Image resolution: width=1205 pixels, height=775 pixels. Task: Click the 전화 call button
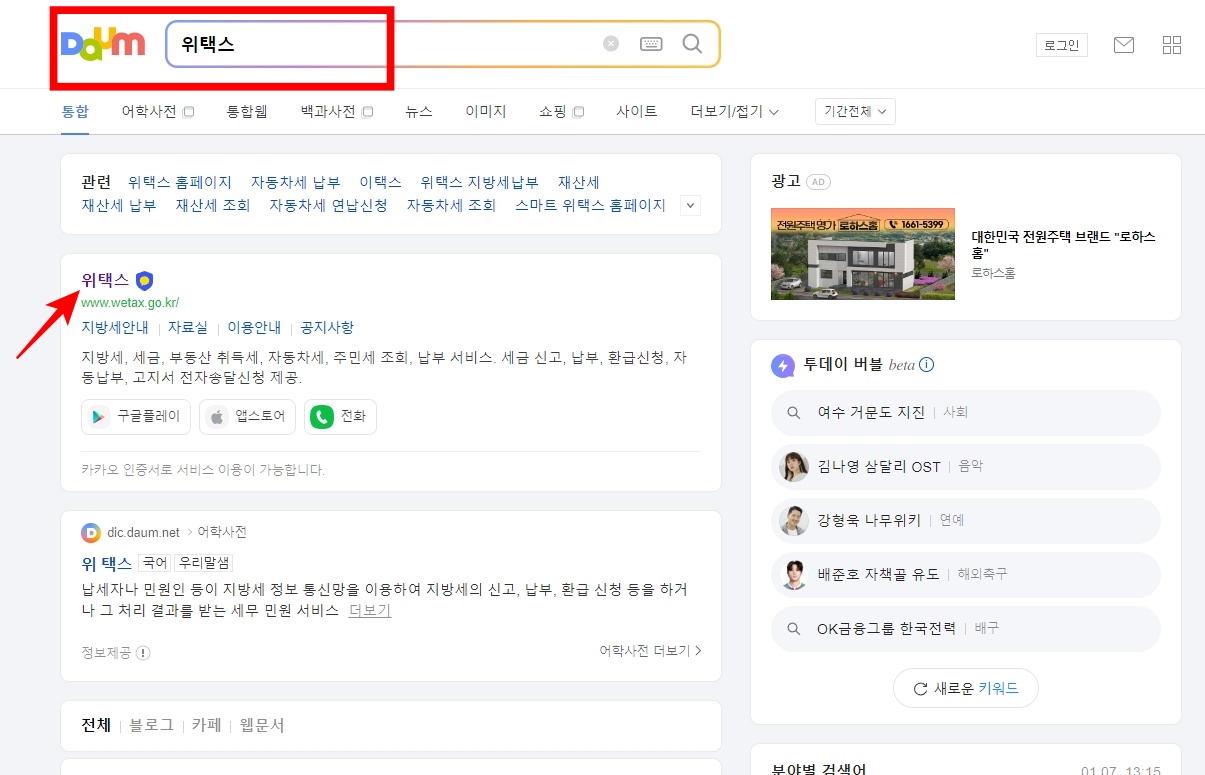tap(341, 417)
